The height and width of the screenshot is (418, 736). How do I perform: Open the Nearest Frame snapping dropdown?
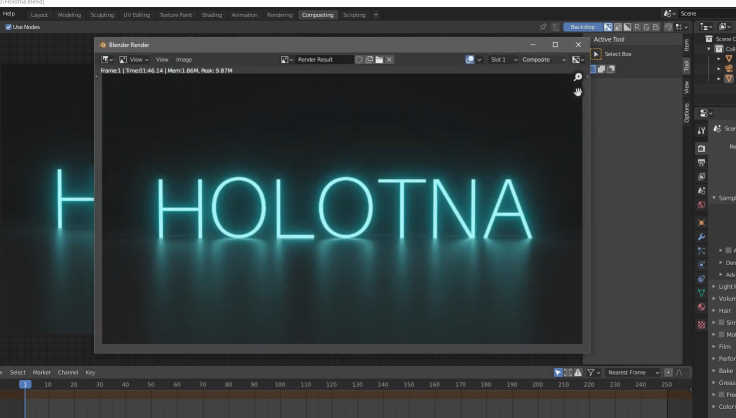coord(631,372)
